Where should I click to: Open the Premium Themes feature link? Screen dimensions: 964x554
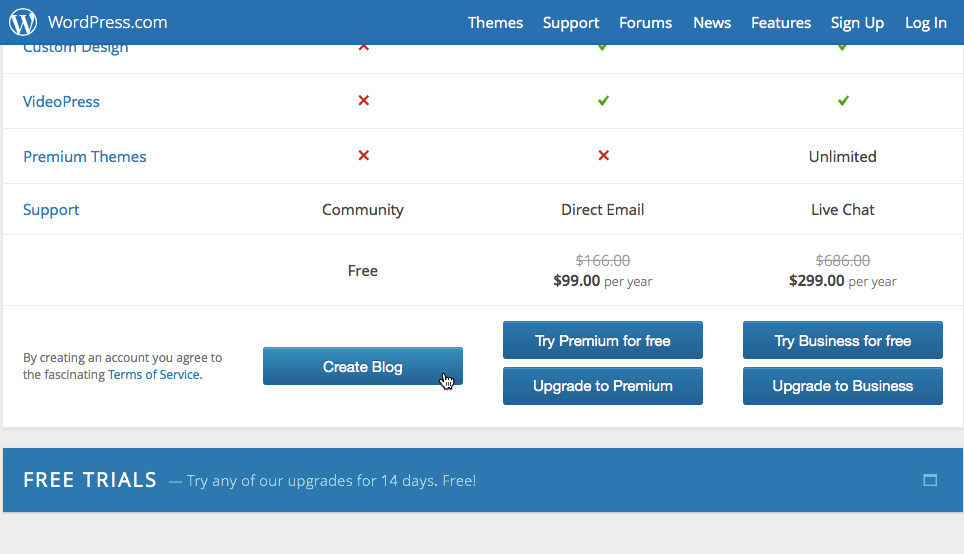tap(84, 157)
